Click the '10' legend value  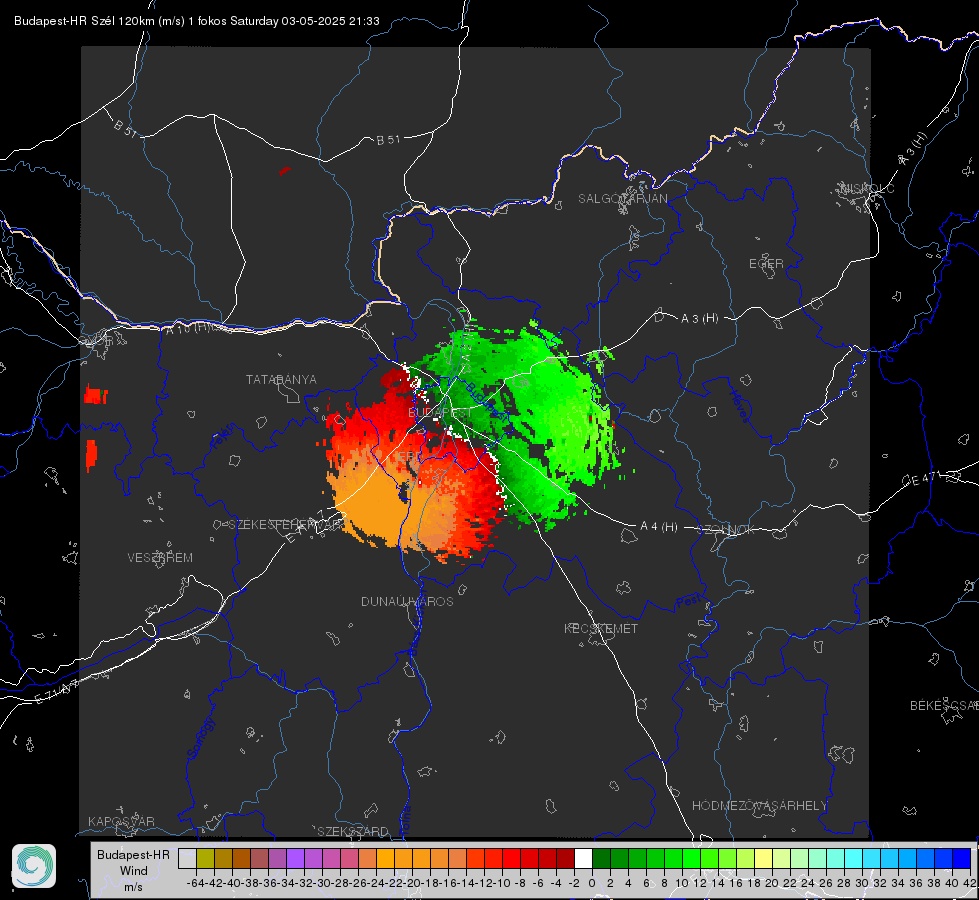coord(682,883)
